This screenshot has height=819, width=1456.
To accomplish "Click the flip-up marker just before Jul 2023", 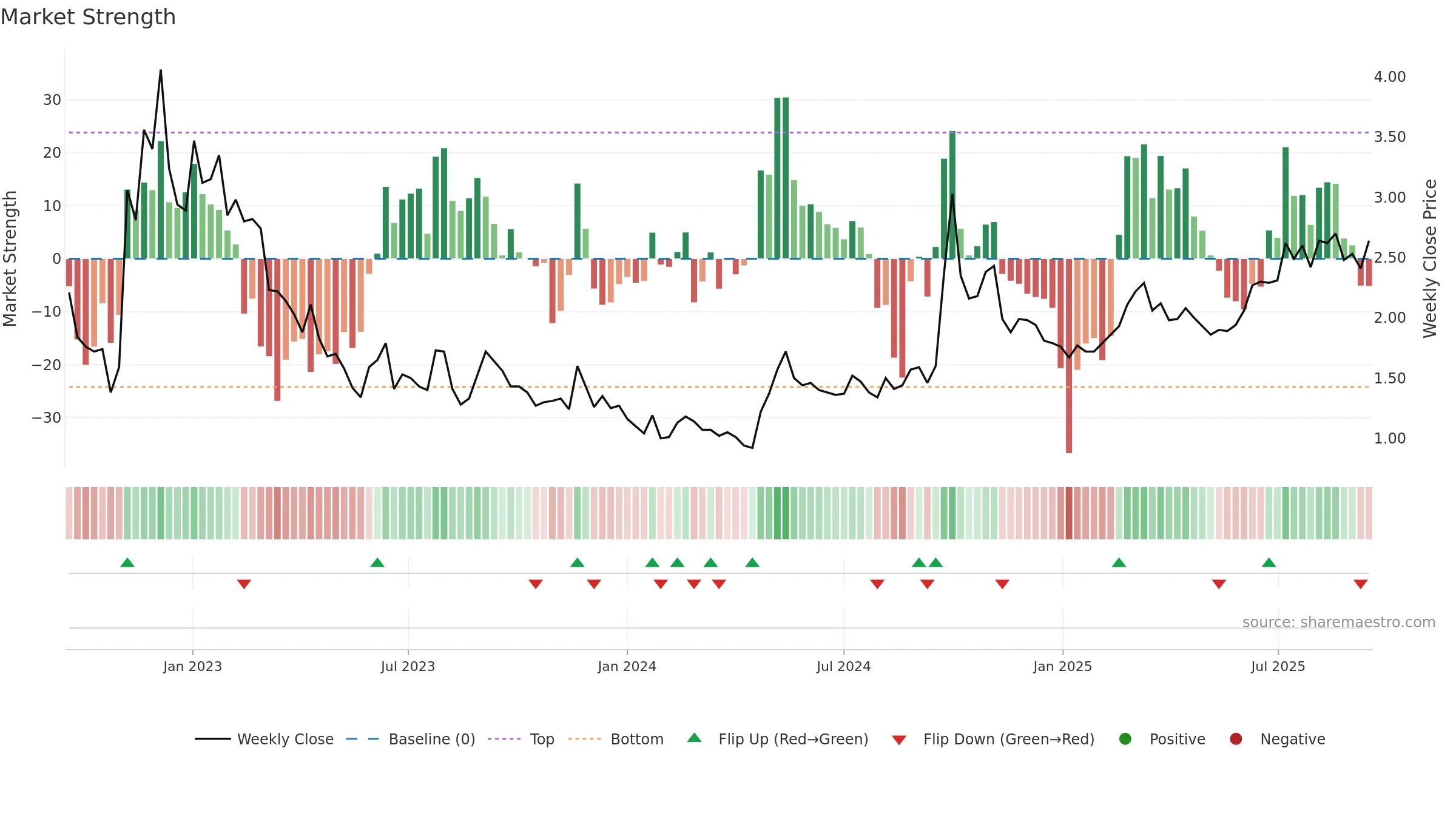I will coord(377,562).
